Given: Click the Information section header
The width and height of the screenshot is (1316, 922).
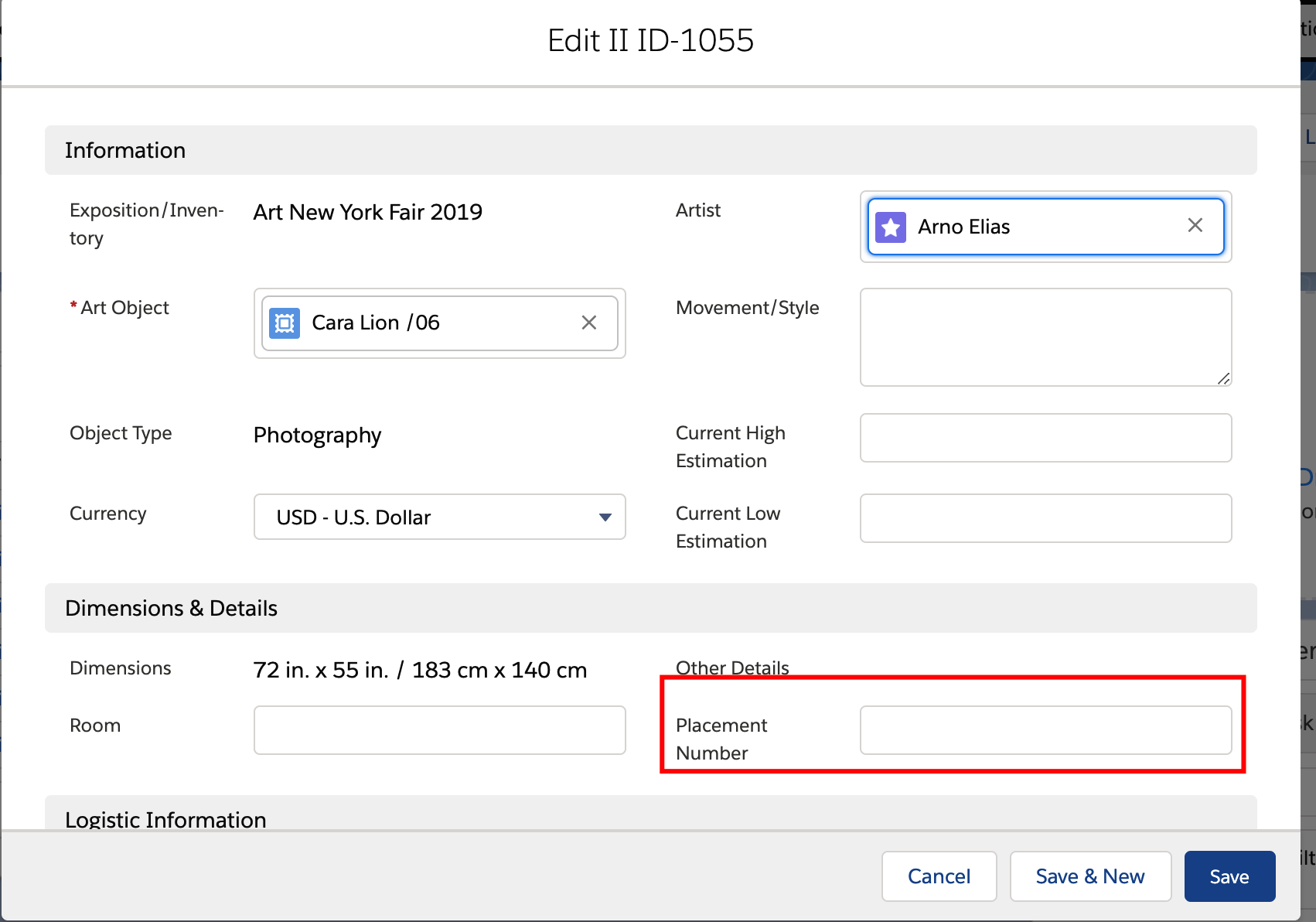Looking at the screenshot, I should [125, 150].
